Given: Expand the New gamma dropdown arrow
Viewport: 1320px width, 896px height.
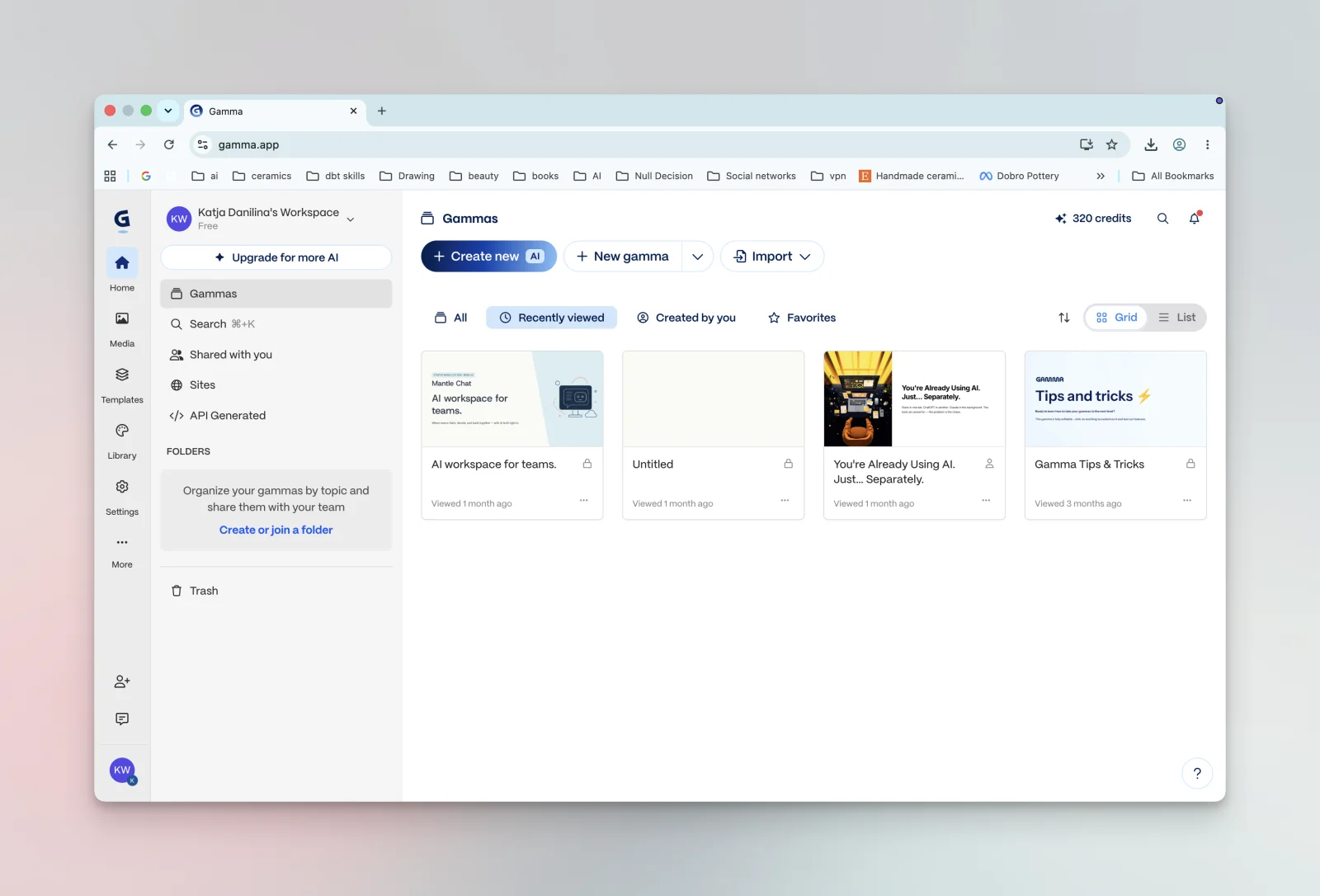Looking at the screenshot, I should tap(697, 257).
